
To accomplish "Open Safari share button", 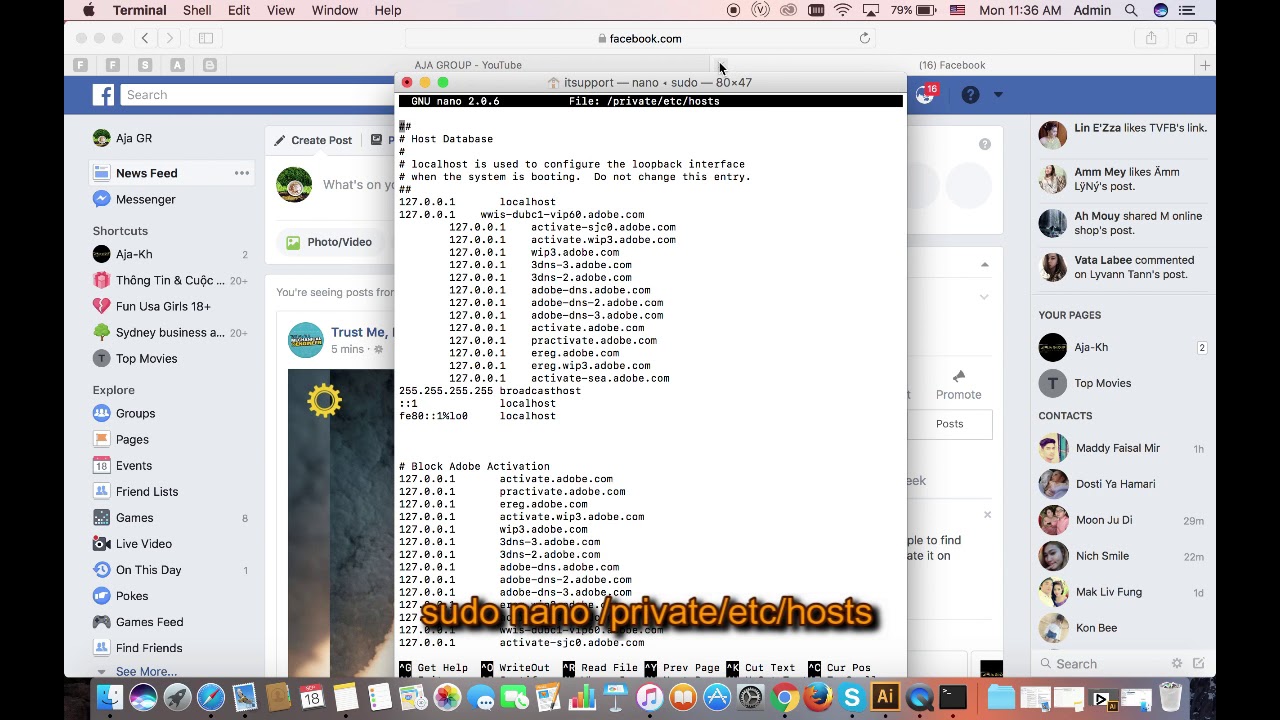I will coord(1151,38).
